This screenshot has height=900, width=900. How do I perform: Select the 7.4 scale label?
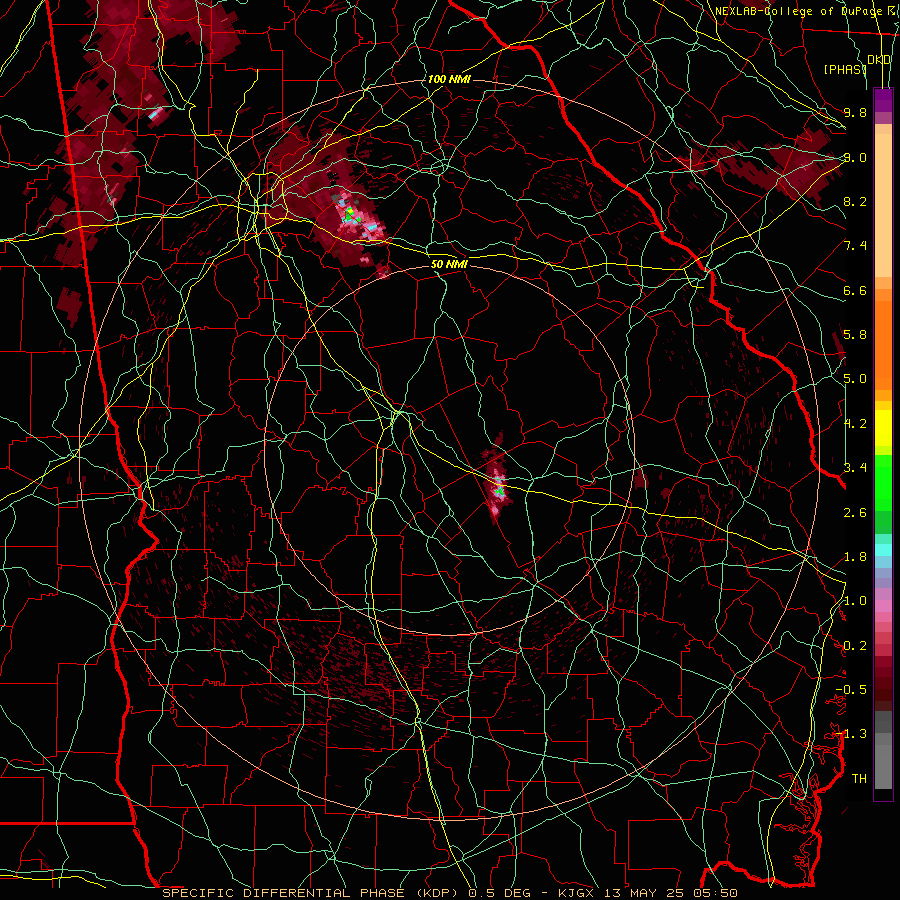coord(855,246)
